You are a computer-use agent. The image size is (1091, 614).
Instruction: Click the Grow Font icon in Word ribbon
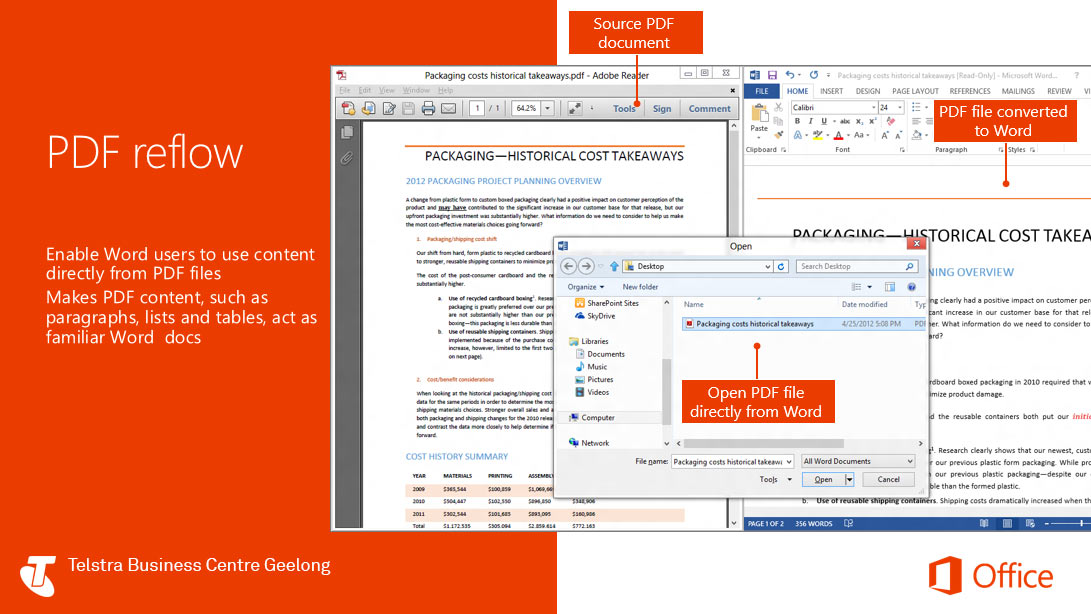click(885, 135)
